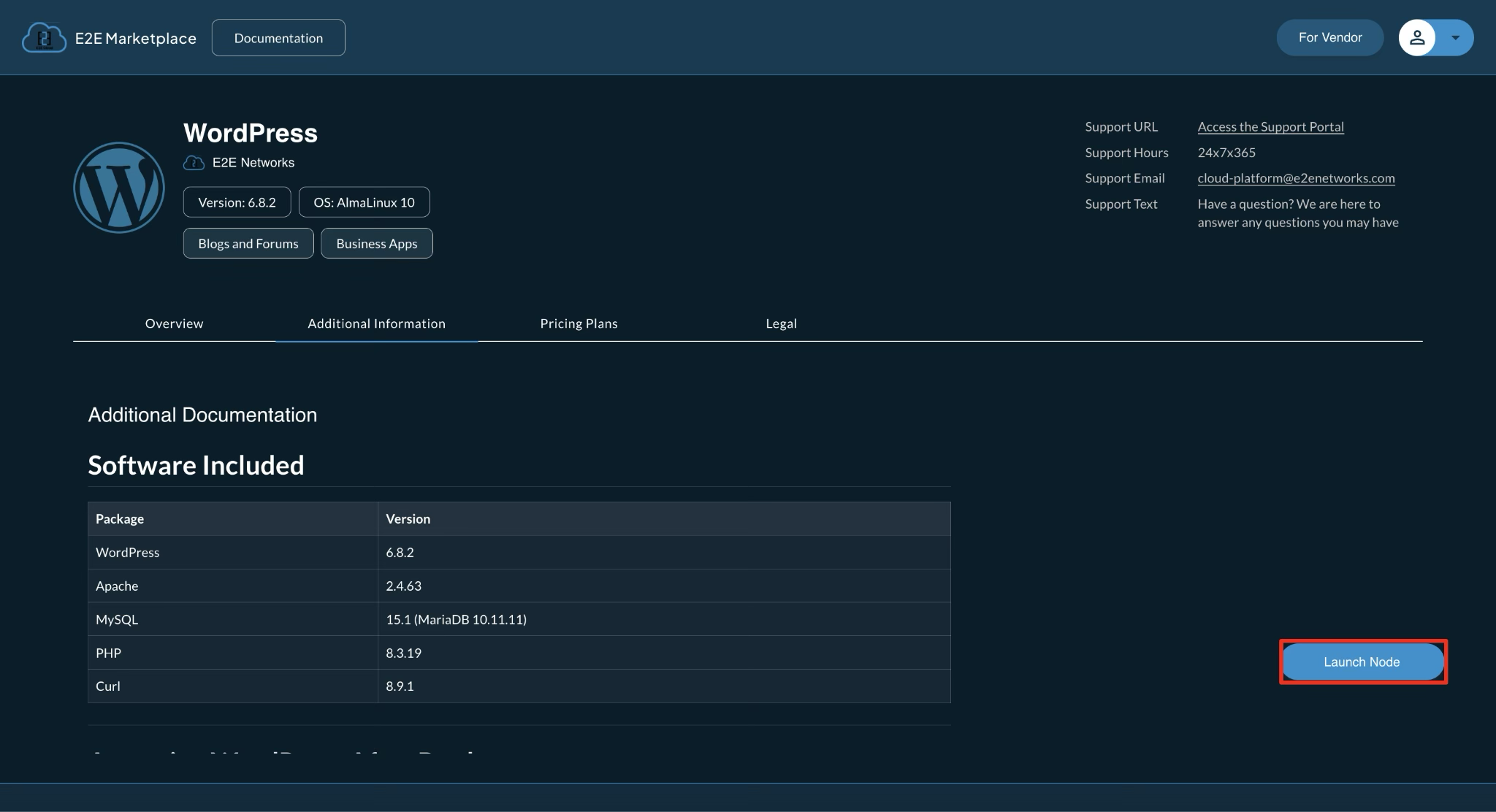Expand the account dropdown arrow
Viewport: 1496px width, 812px height.
(1454, 37)
